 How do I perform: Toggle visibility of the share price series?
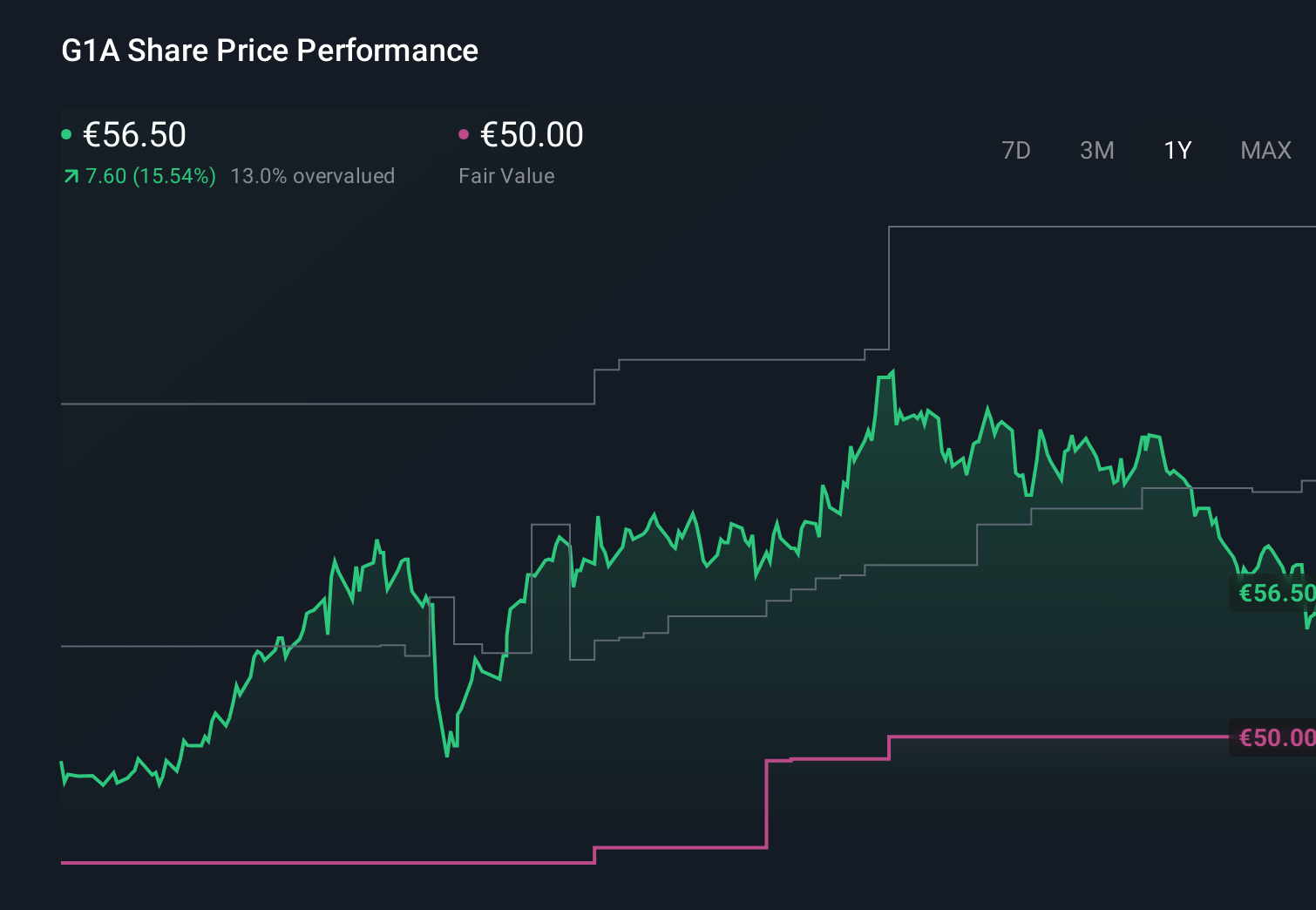click(x=135, y=134)
